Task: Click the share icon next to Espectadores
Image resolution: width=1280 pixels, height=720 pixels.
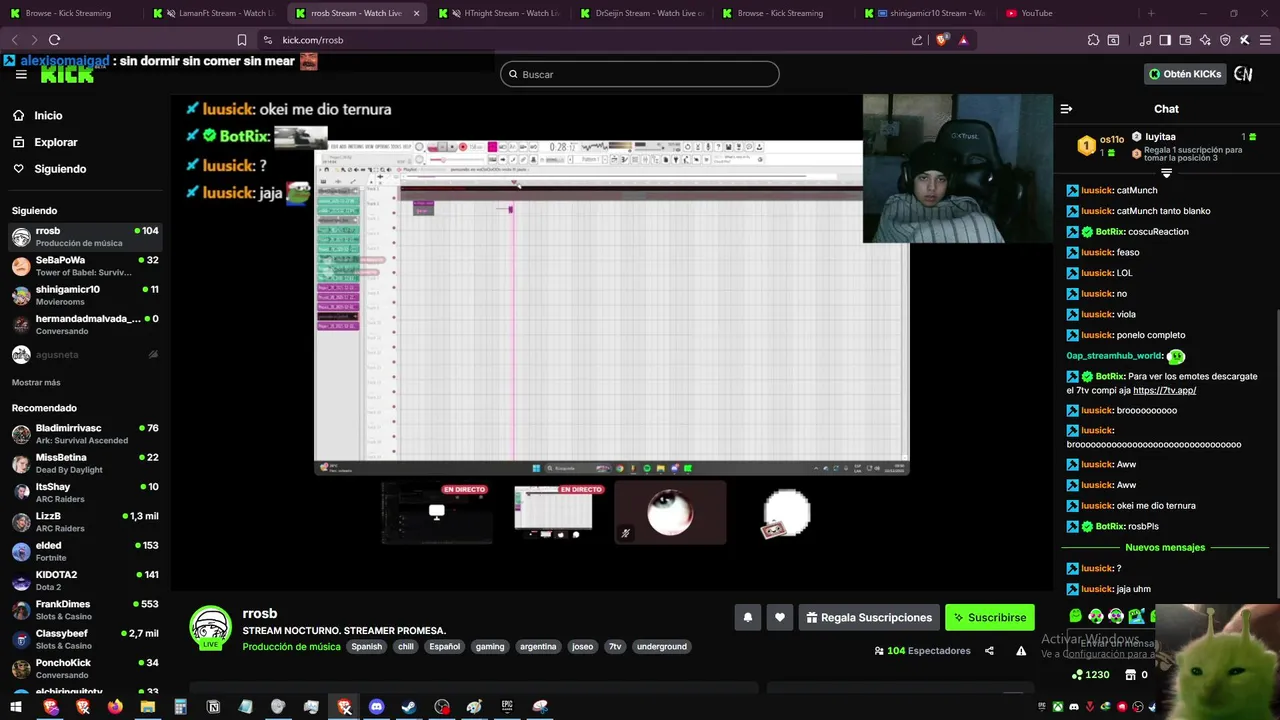Action: click(989, 651)
